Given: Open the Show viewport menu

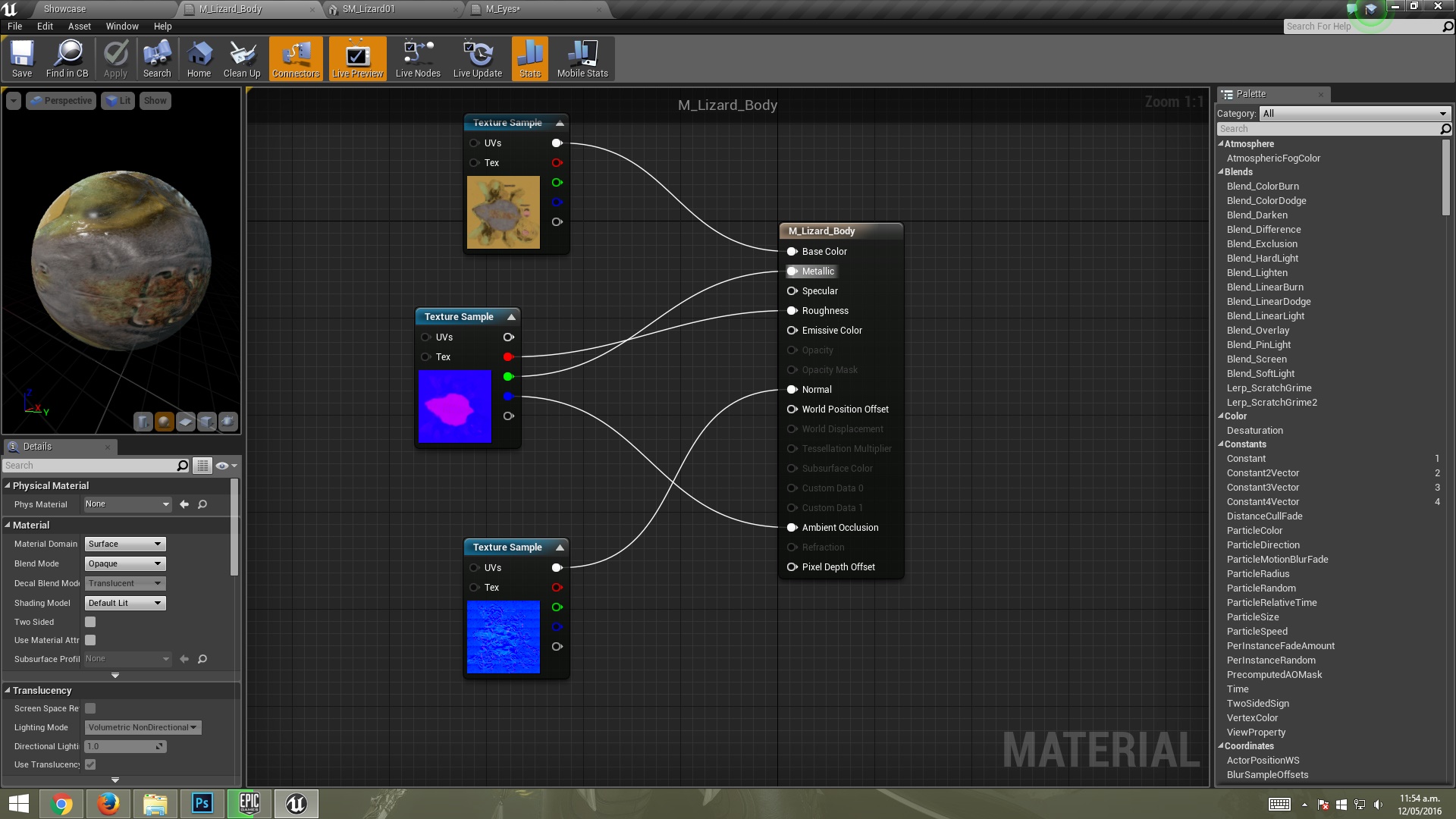Looking at the screenshot, I should click(x=155, y=101).
